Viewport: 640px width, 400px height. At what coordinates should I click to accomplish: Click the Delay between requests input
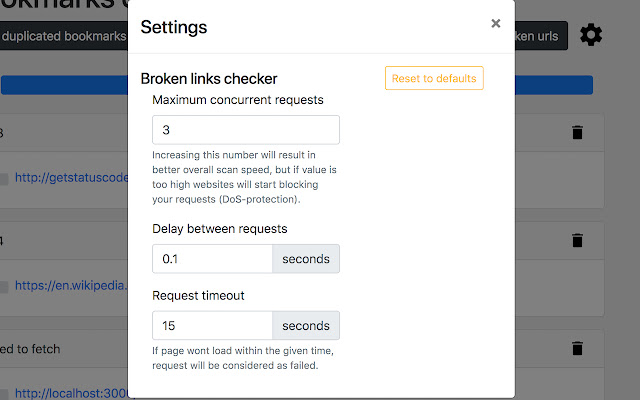click(x=212, y=259)
